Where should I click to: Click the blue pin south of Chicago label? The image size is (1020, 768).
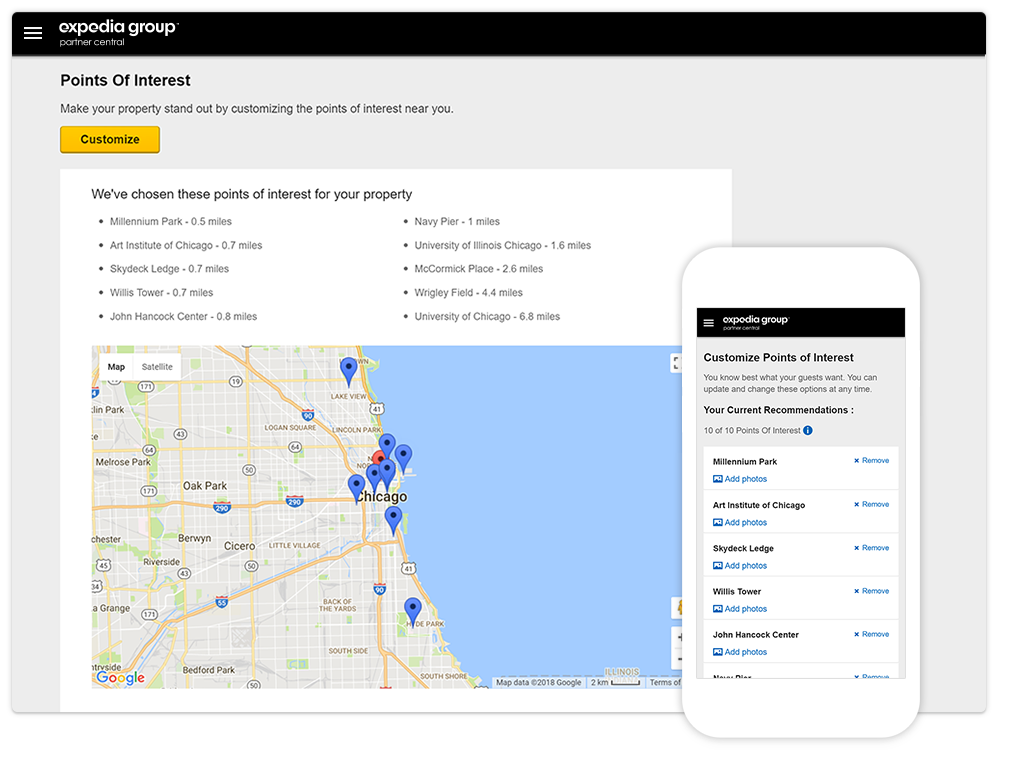[393, 521]
